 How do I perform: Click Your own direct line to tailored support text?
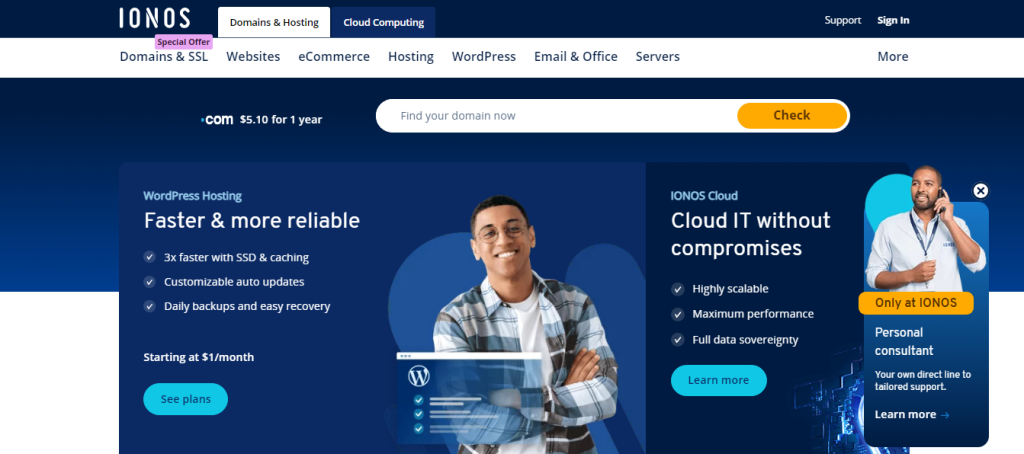point(923,381)
